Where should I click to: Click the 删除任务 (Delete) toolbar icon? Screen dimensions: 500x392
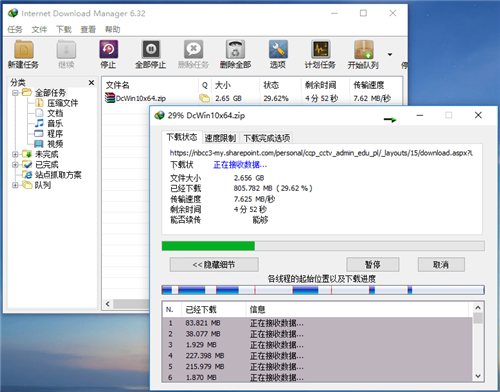(x=193, y=50)
